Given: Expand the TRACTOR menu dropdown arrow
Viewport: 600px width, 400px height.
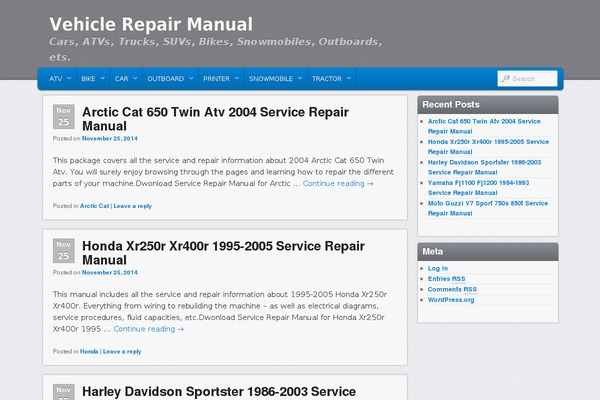Looking at the screenshot, I should (349, 78).
